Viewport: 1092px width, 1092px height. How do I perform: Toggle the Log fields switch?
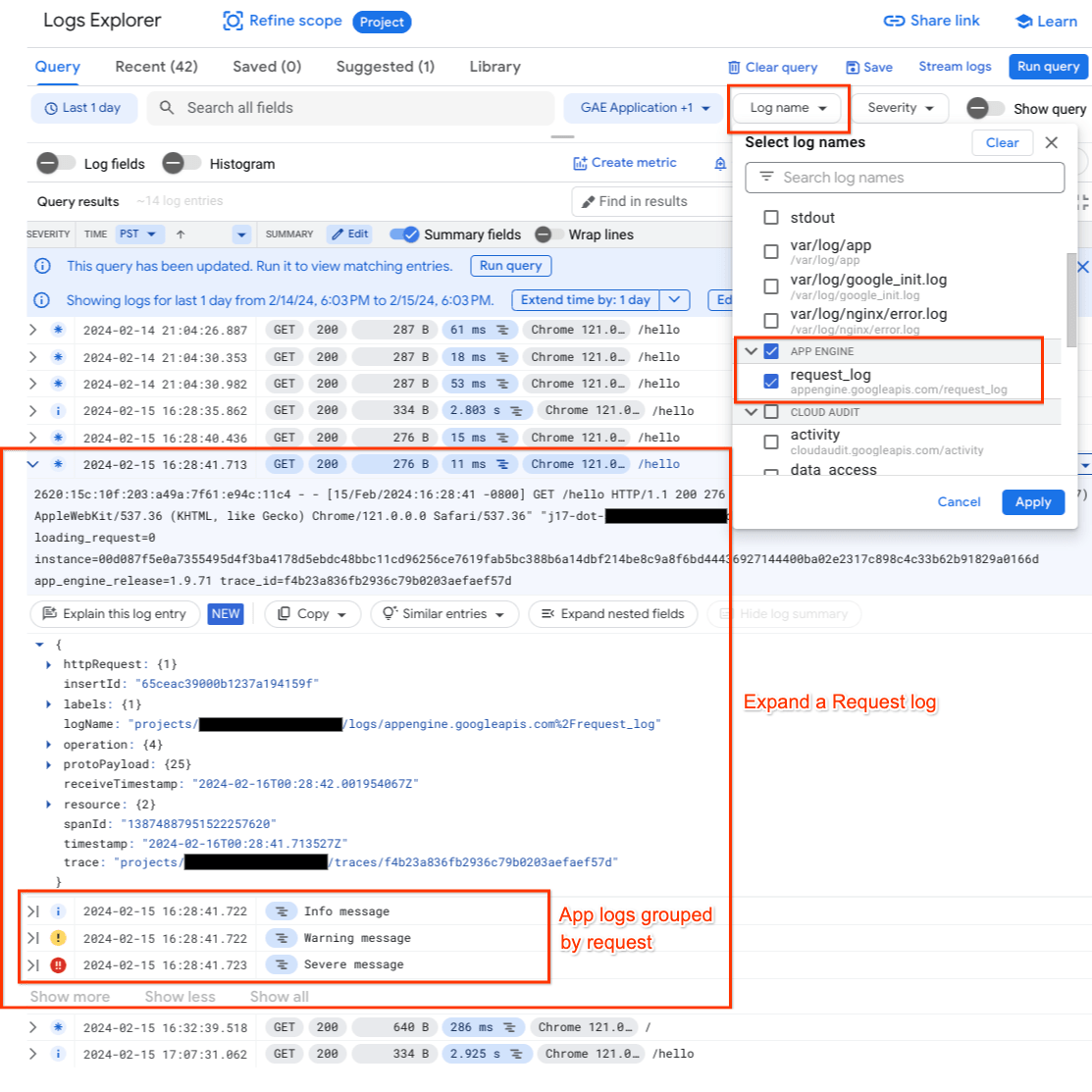(56, 163)
